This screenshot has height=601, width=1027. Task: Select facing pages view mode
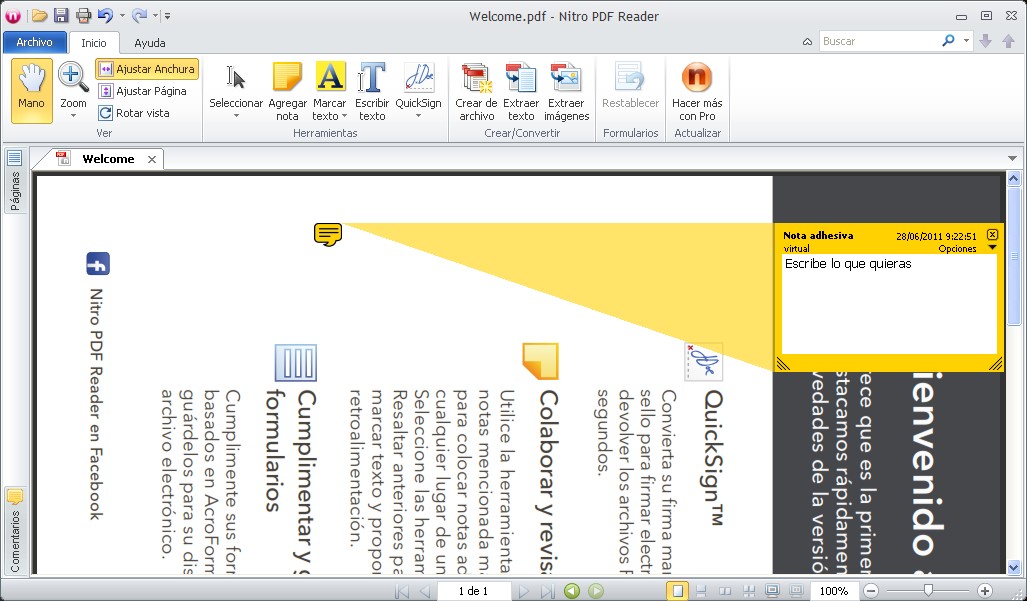click(725, 591)
